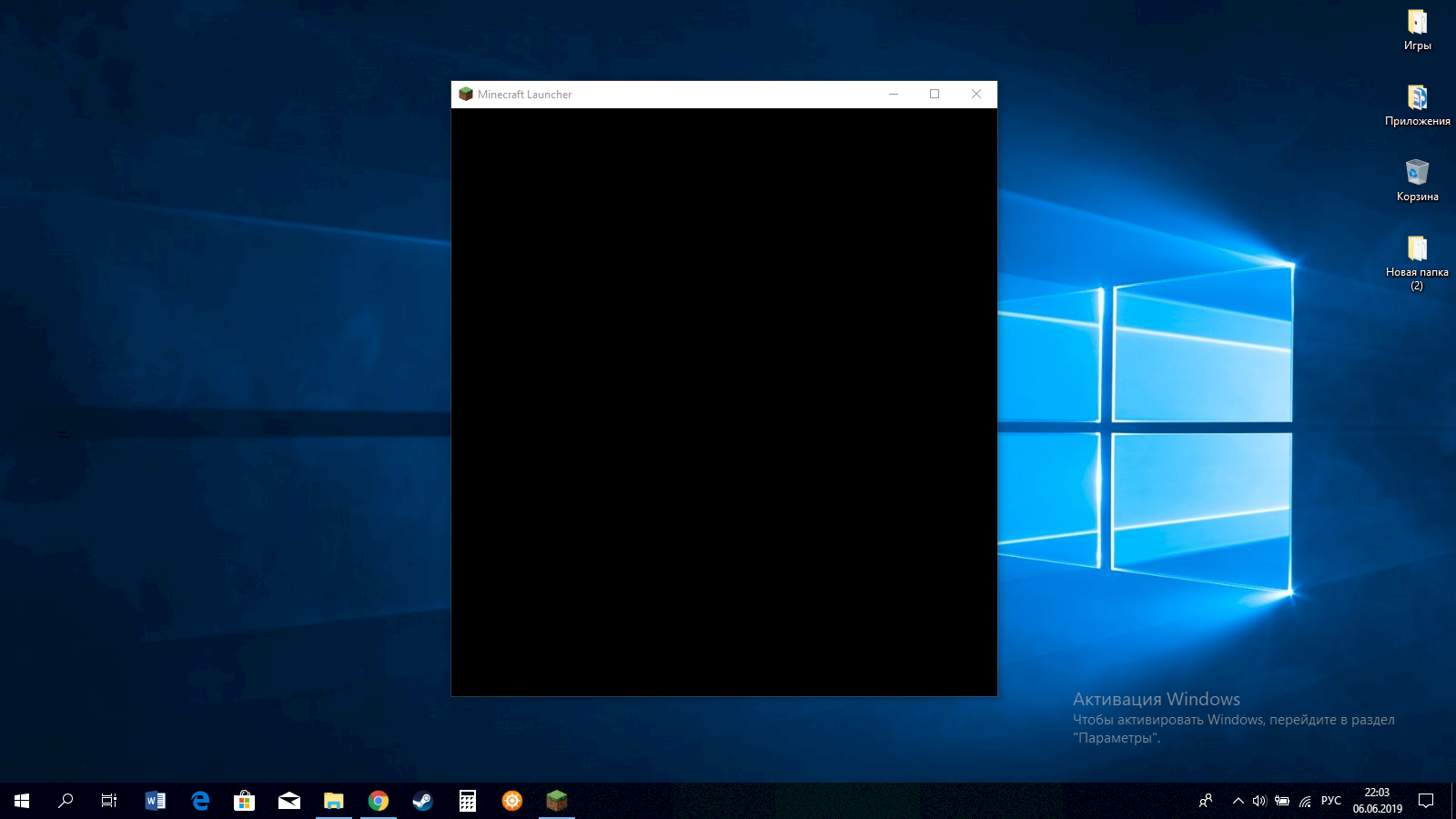Open Microsoft Word from the taskbar

pyautogui.click(x=156, y=801)
